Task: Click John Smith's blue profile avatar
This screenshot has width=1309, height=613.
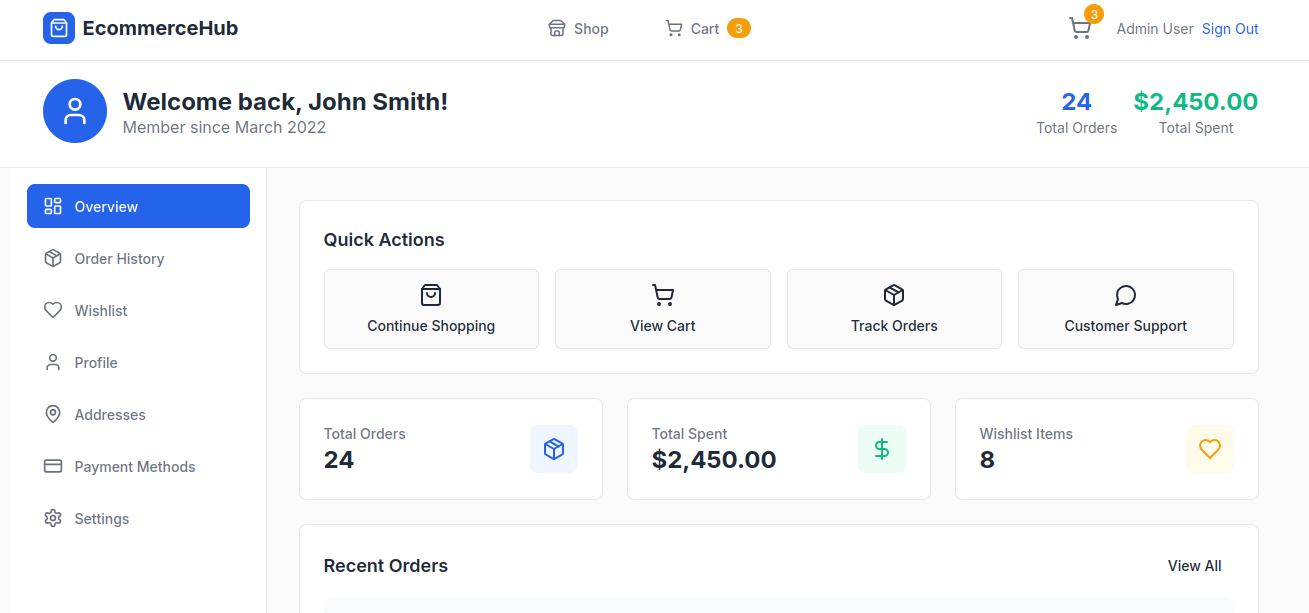Action: click(x=75, y=111)
